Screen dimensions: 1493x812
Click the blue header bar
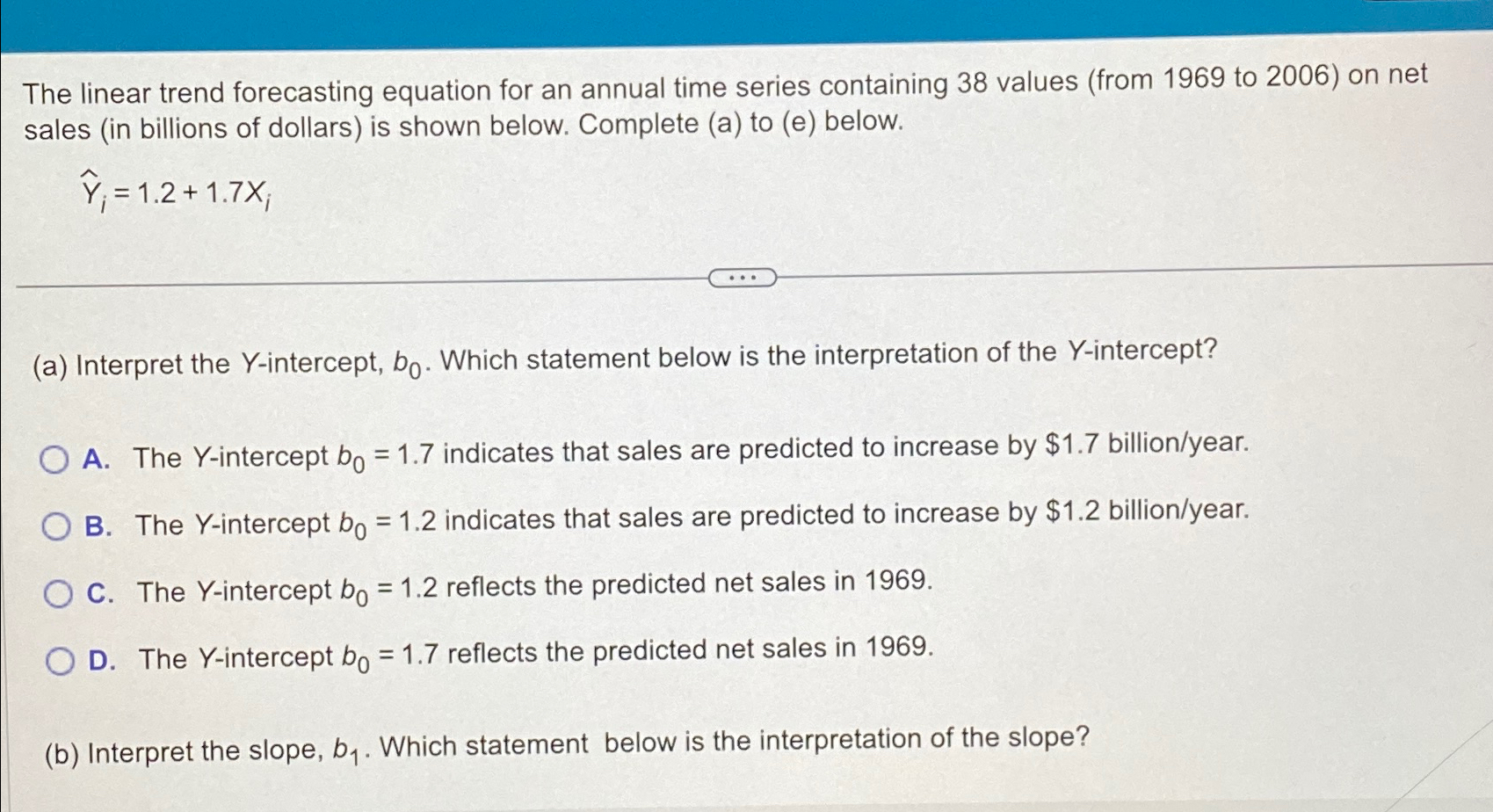tap(746, 23)
